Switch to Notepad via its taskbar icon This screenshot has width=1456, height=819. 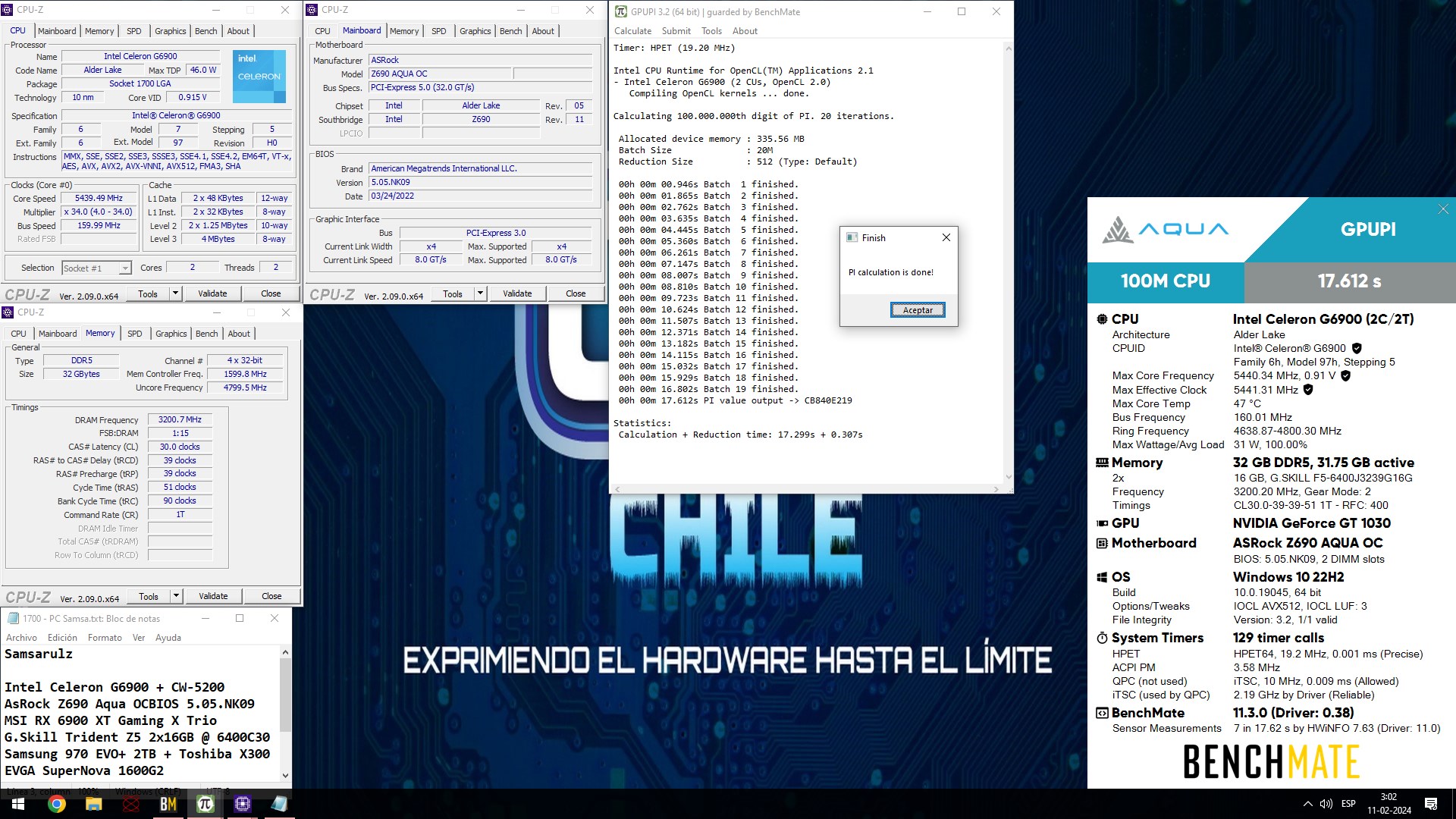[x=279, y=804]
